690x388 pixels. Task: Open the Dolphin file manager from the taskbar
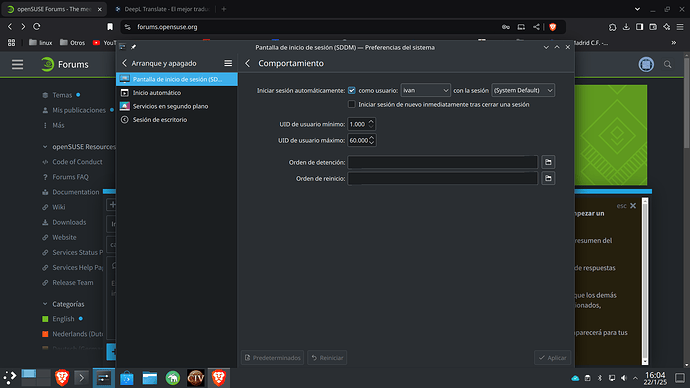(150, 378)
